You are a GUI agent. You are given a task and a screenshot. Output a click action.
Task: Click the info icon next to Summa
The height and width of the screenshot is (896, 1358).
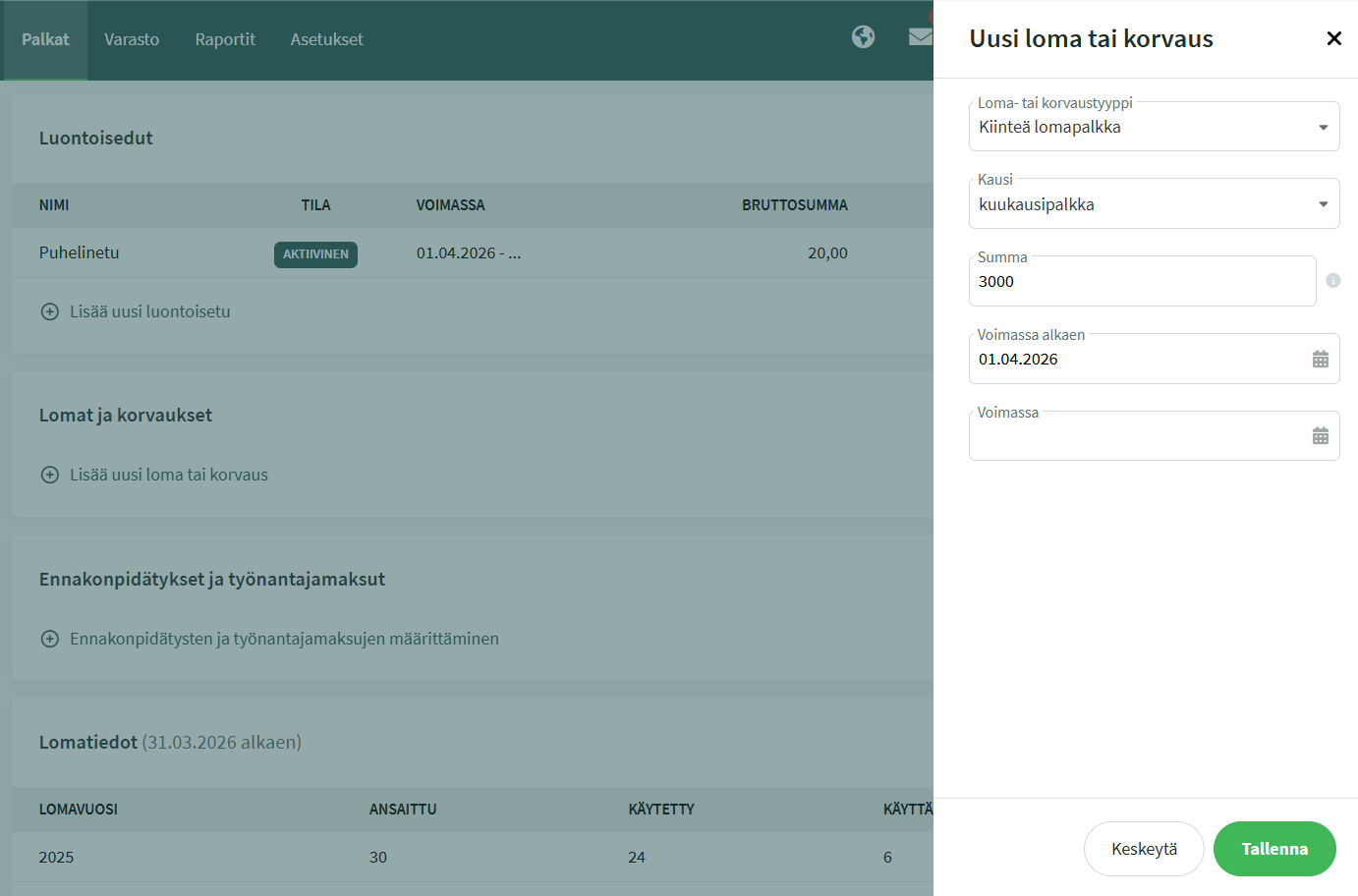[1332, 281]
